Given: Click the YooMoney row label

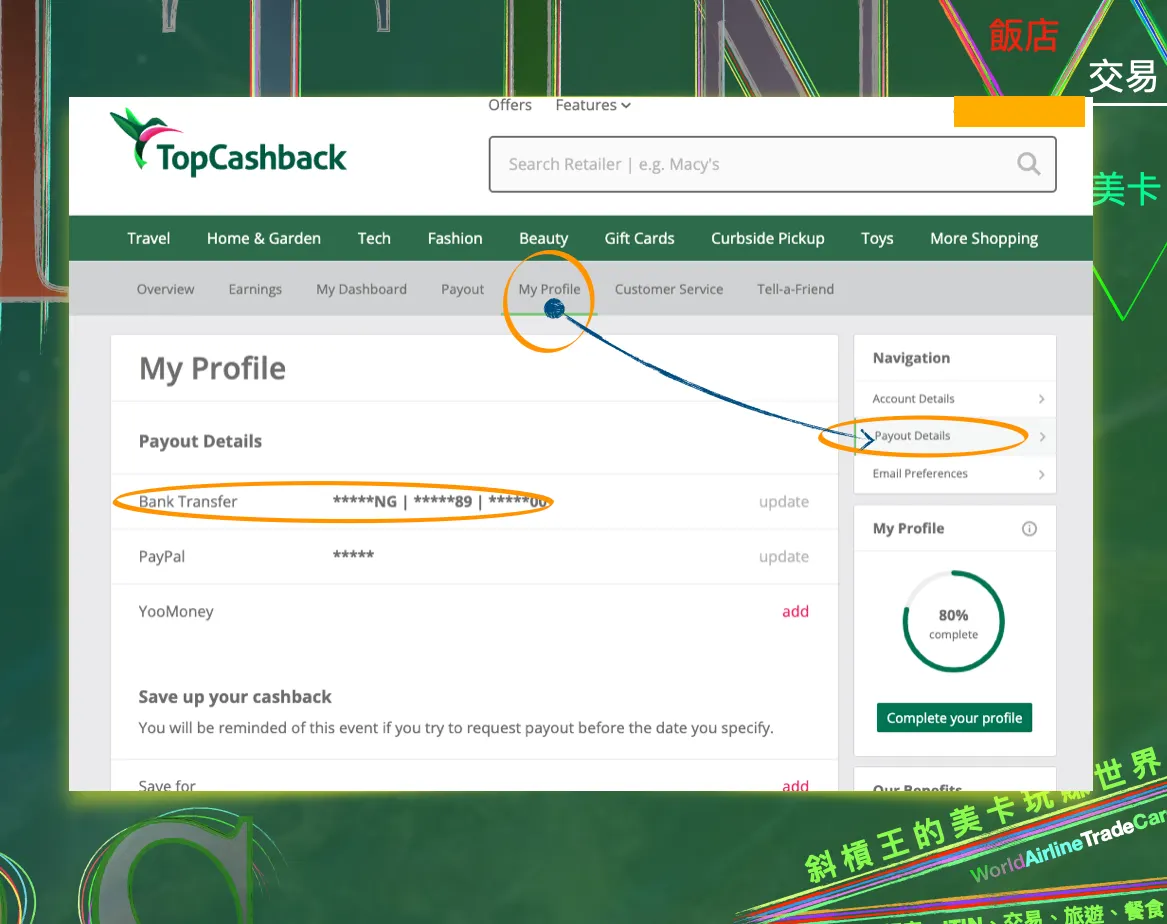Looking at the screenshot, I should pyautogui.click(x=176, y=612).
